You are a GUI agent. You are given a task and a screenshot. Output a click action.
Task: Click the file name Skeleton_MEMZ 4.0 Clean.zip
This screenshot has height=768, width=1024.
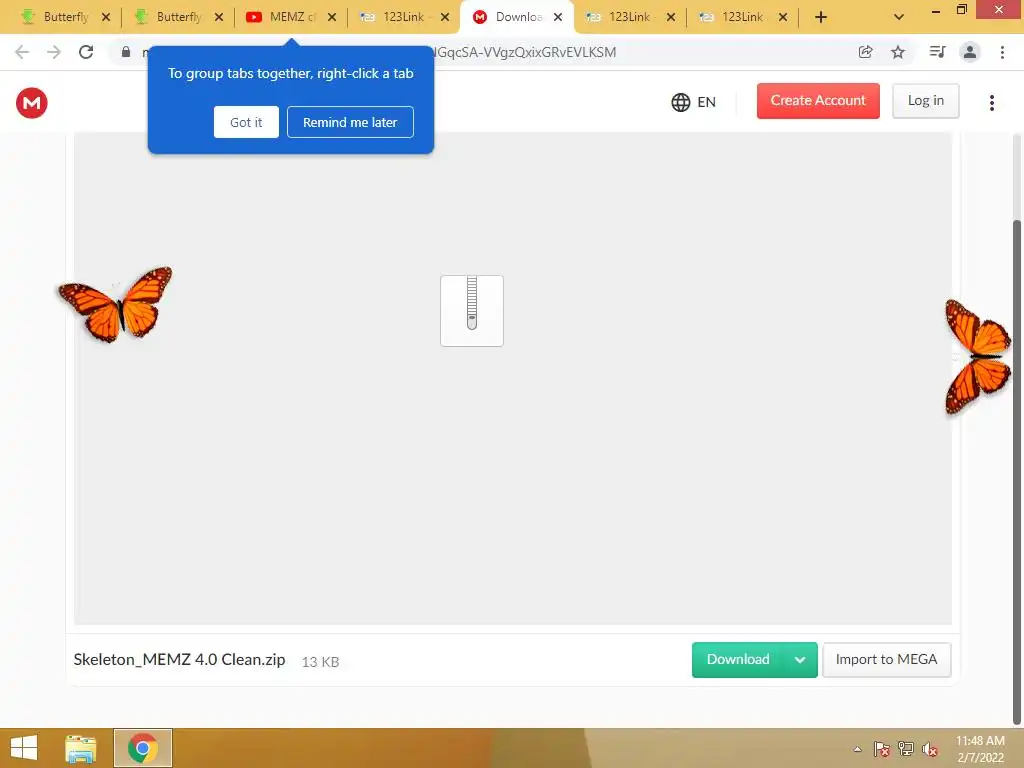(179, 660)
